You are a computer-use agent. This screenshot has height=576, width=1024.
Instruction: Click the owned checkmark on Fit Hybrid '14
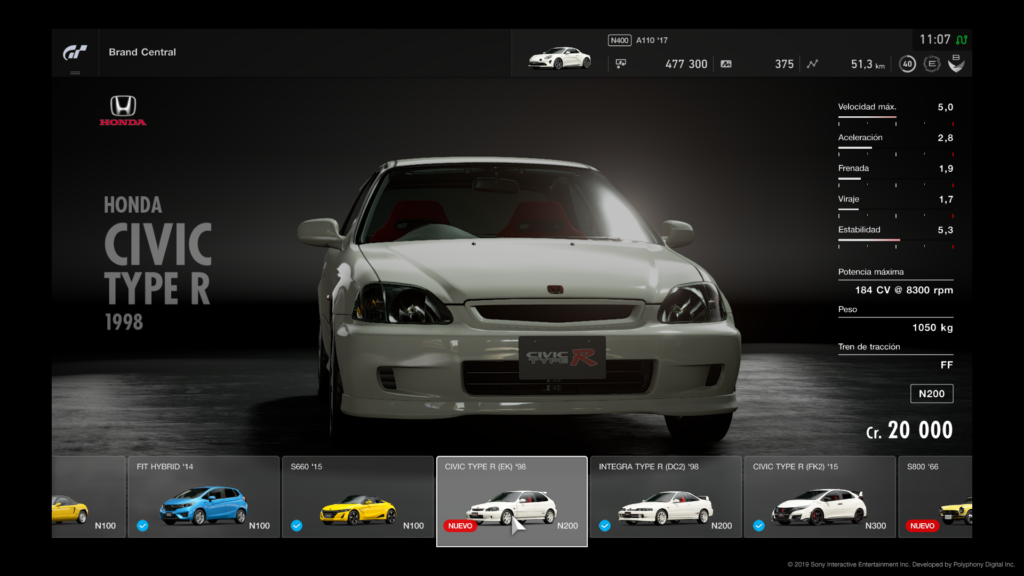pyautogui.click(x=142, y=526)
